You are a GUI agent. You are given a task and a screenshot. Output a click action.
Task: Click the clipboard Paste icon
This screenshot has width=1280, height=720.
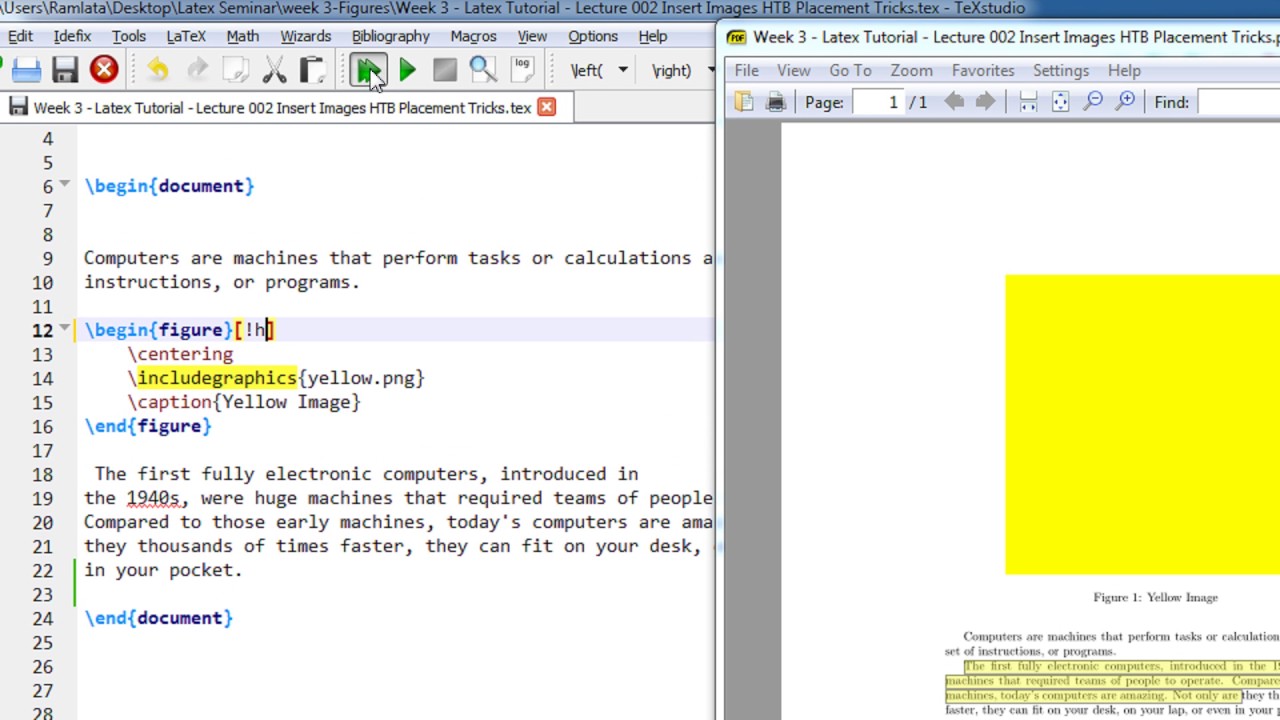point(312,70)
